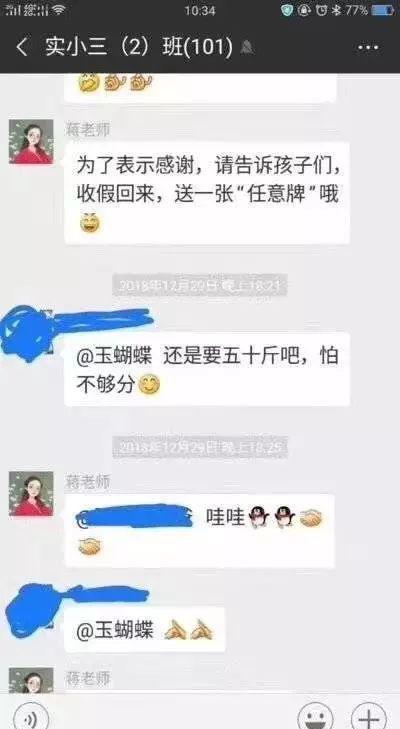Tap the battery indicator in status bar

[383, 10]
